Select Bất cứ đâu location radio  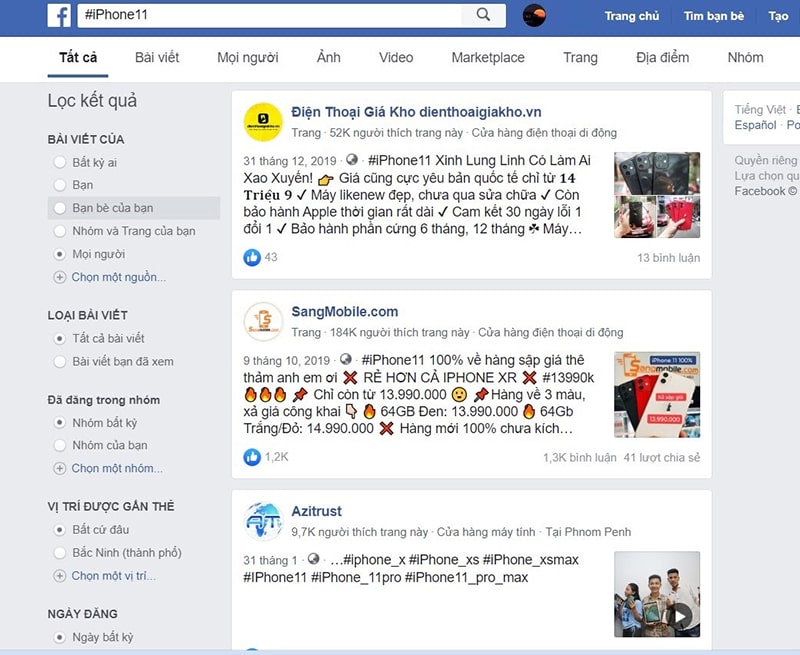pos(60,530)
